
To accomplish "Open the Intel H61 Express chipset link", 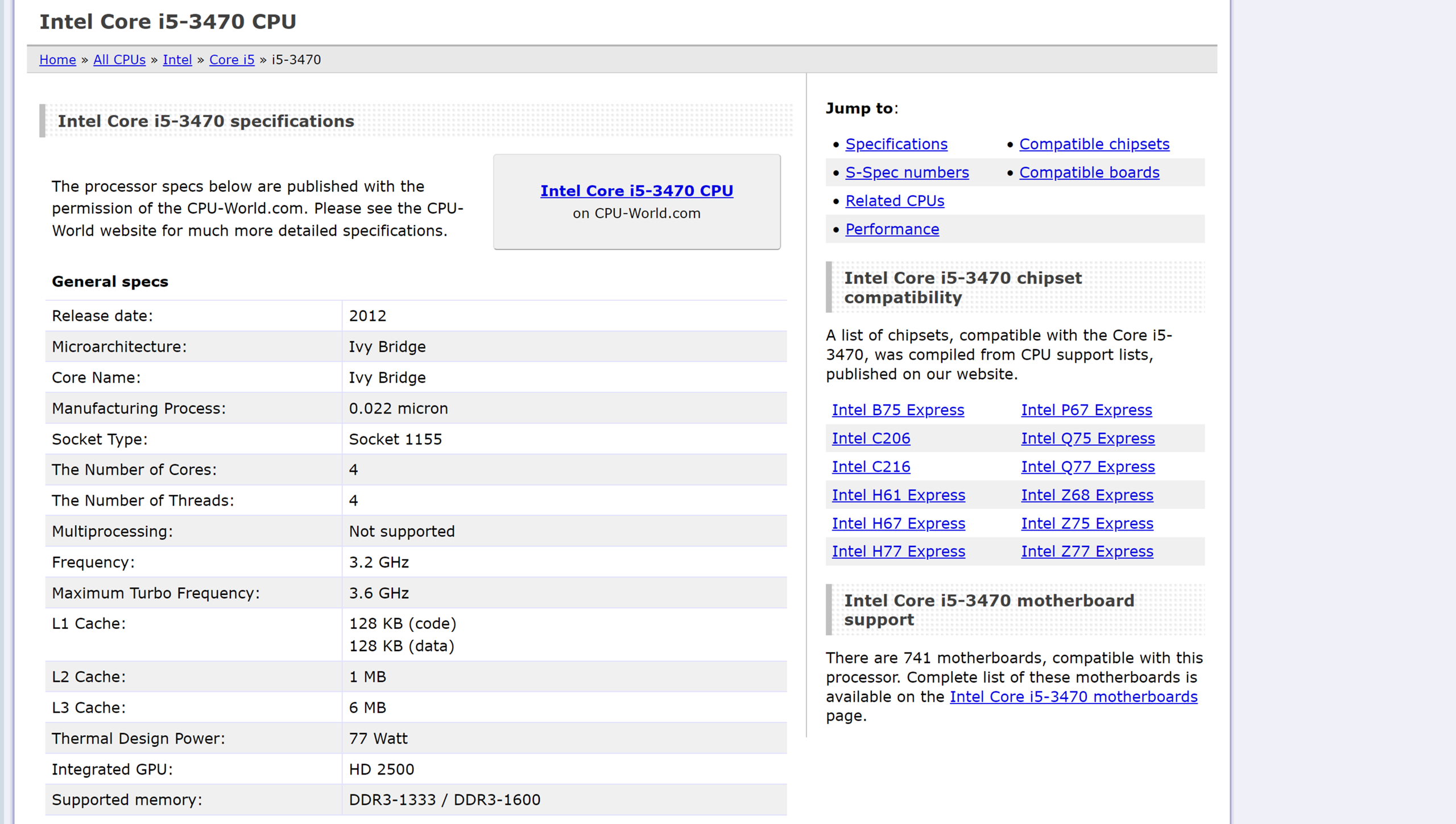I will (899, 495).
